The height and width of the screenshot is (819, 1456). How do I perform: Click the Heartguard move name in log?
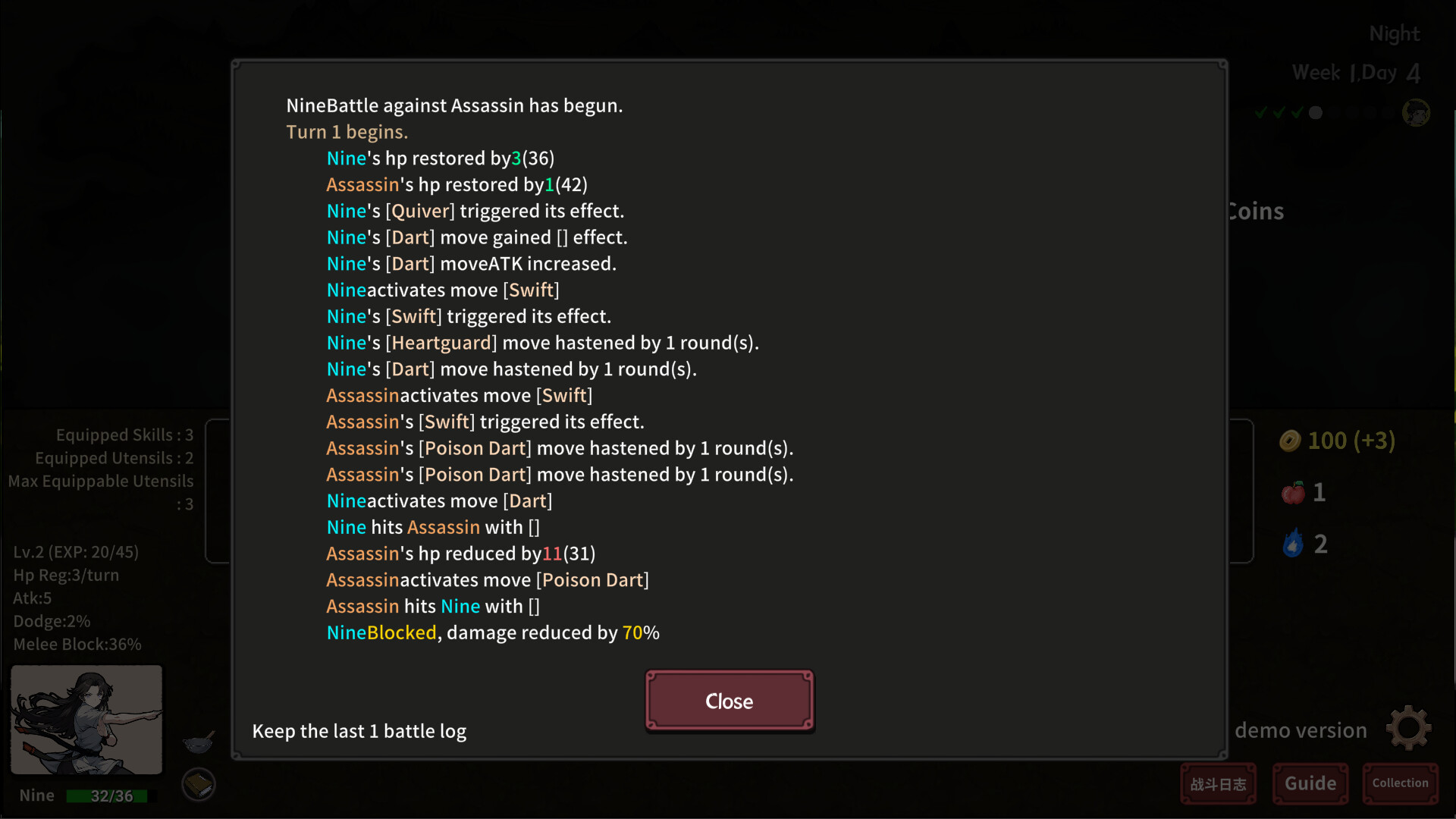click(x=441, y=343)
